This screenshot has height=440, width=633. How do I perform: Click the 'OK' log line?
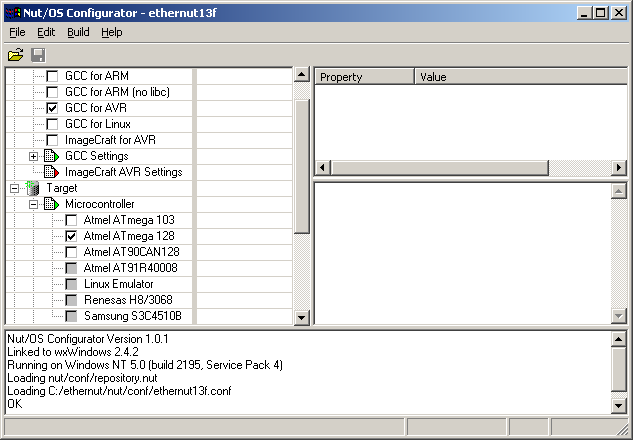click(x=15, y=404)
